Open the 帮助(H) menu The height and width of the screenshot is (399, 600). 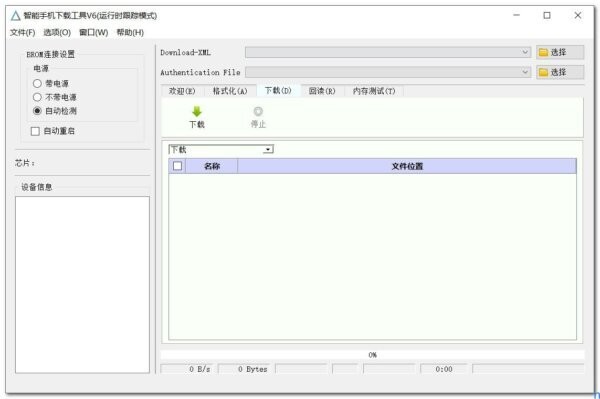[130, 33]
